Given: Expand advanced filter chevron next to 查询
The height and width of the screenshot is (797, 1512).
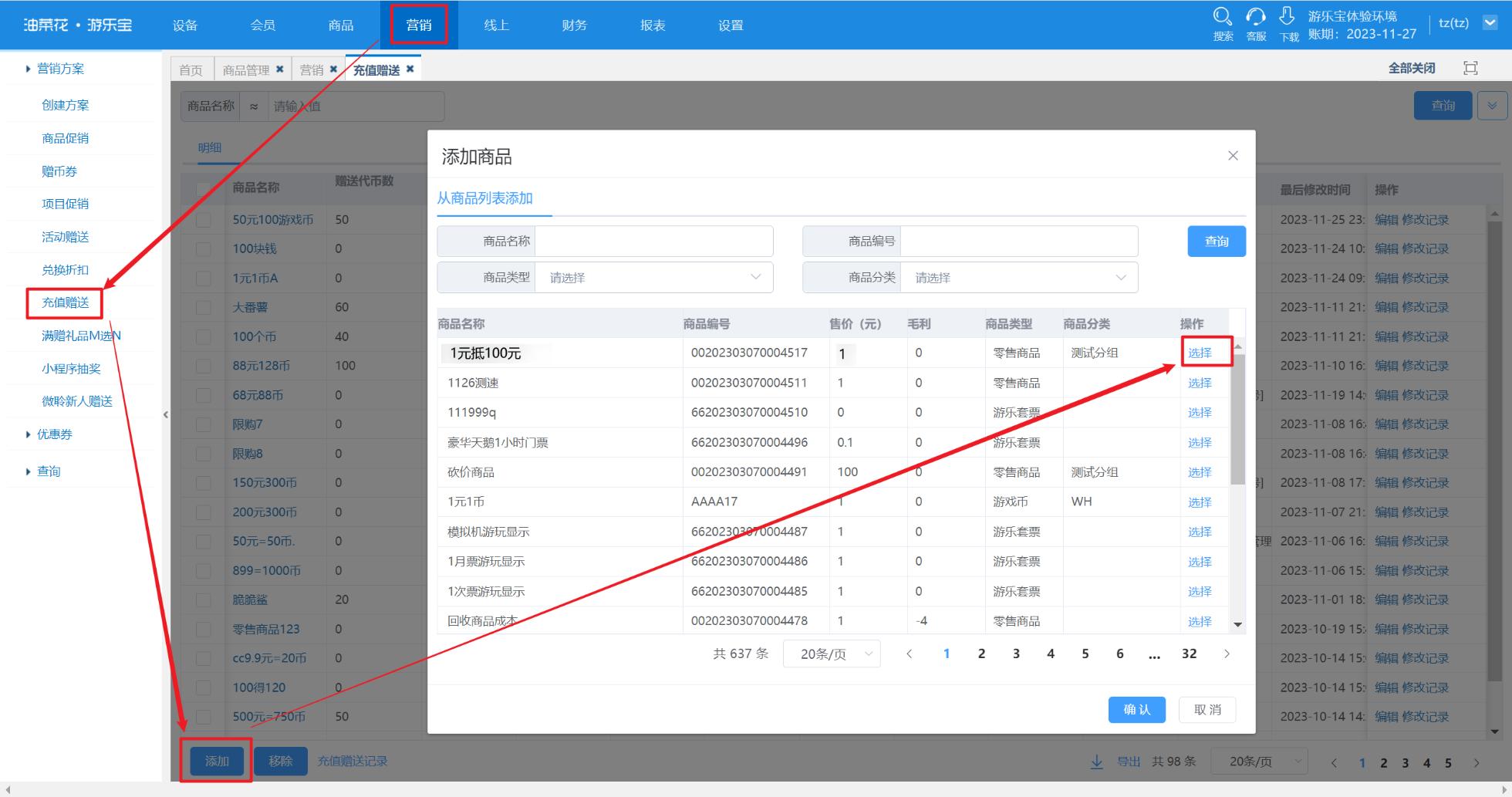Looking at the screenshot, I should point(1492,106).
